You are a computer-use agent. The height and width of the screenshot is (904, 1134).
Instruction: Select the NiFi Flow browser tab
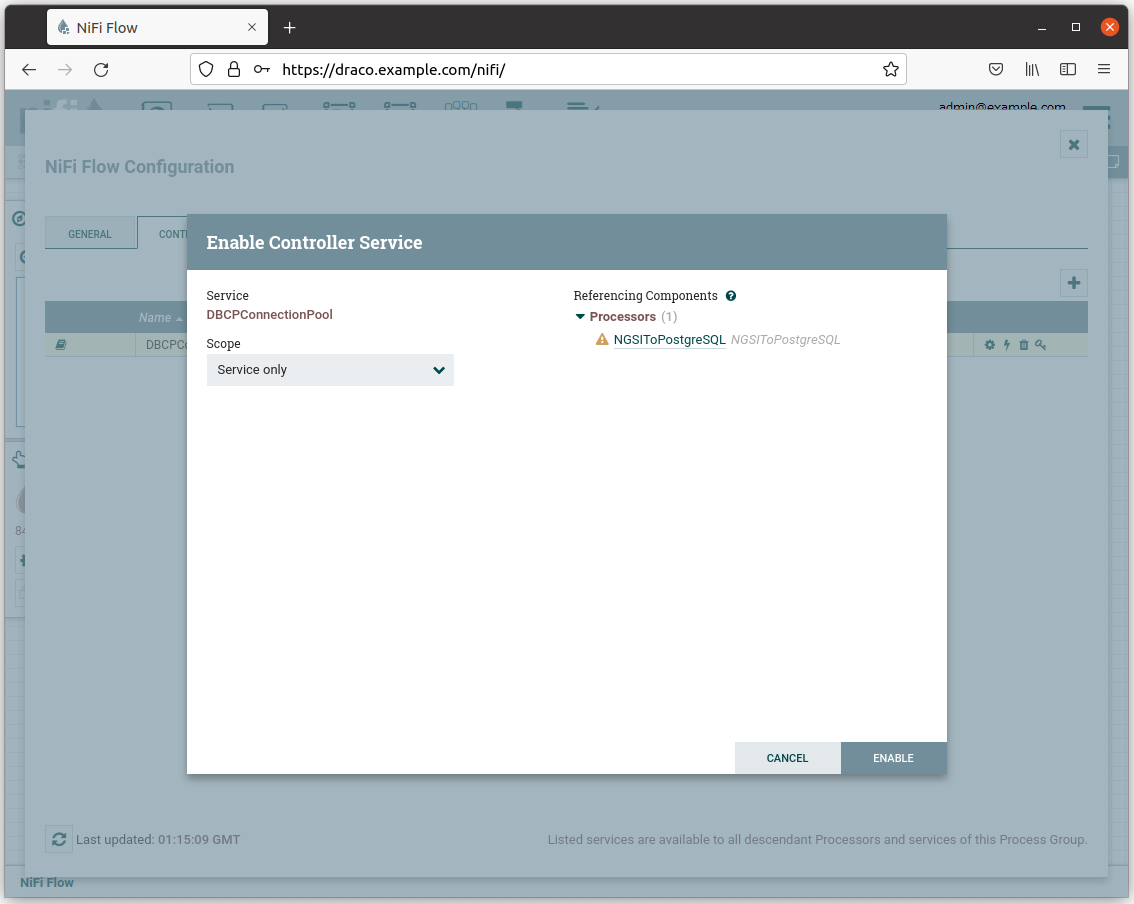coord(158,27)
